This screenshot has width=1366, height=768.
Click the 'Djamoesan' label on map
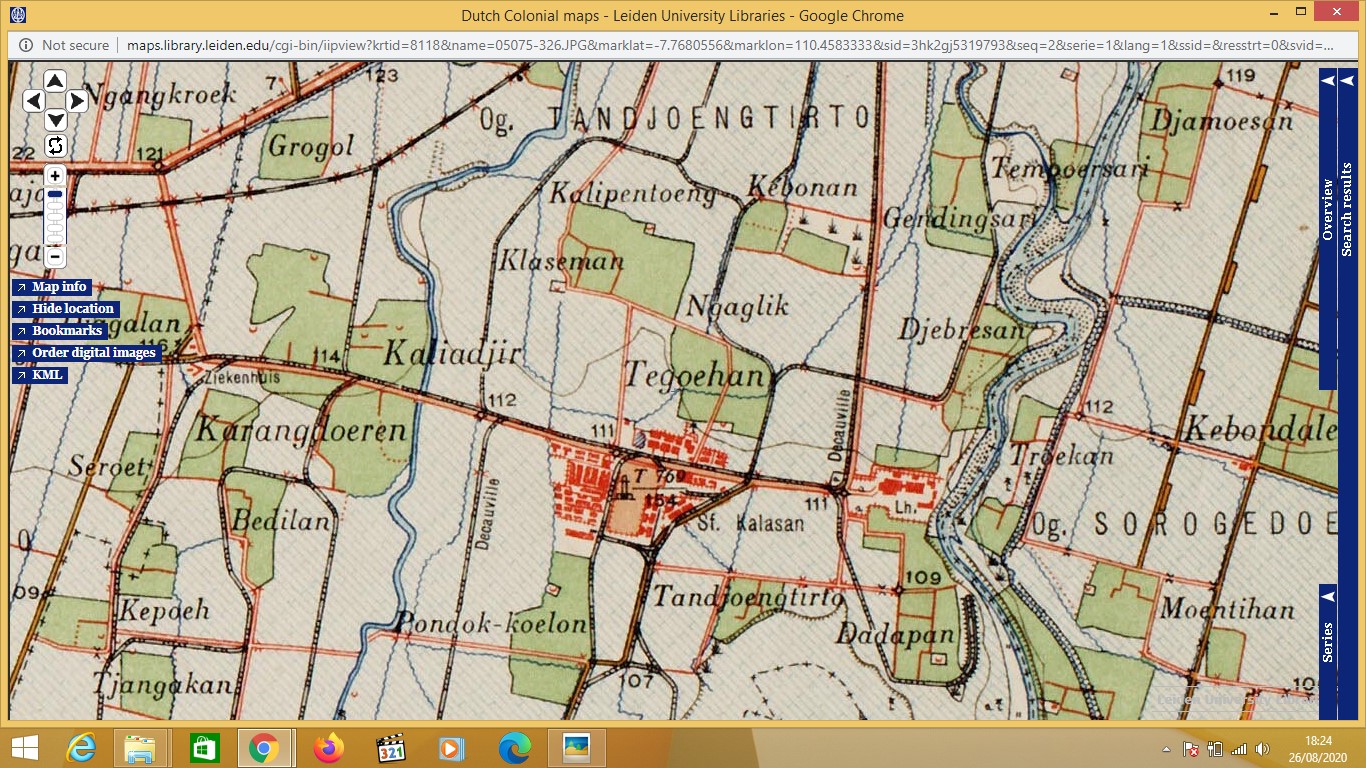tap(1221, 120)
